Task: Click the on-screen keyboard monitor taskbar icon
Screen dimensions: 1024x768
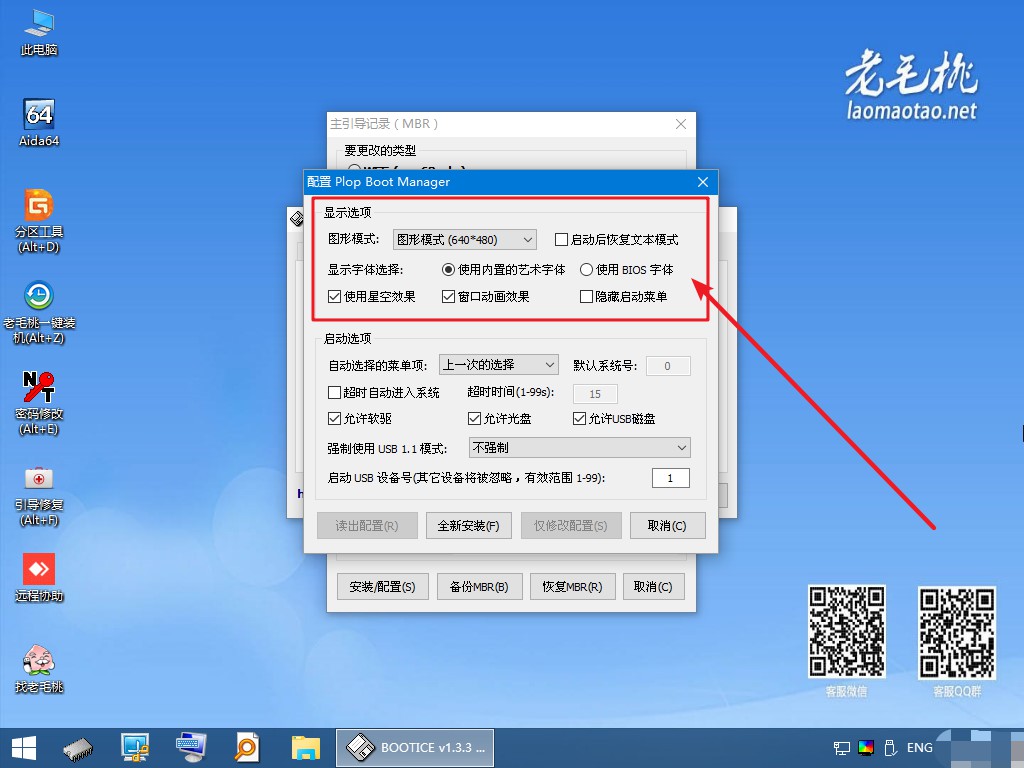Action: pos(191,748)
